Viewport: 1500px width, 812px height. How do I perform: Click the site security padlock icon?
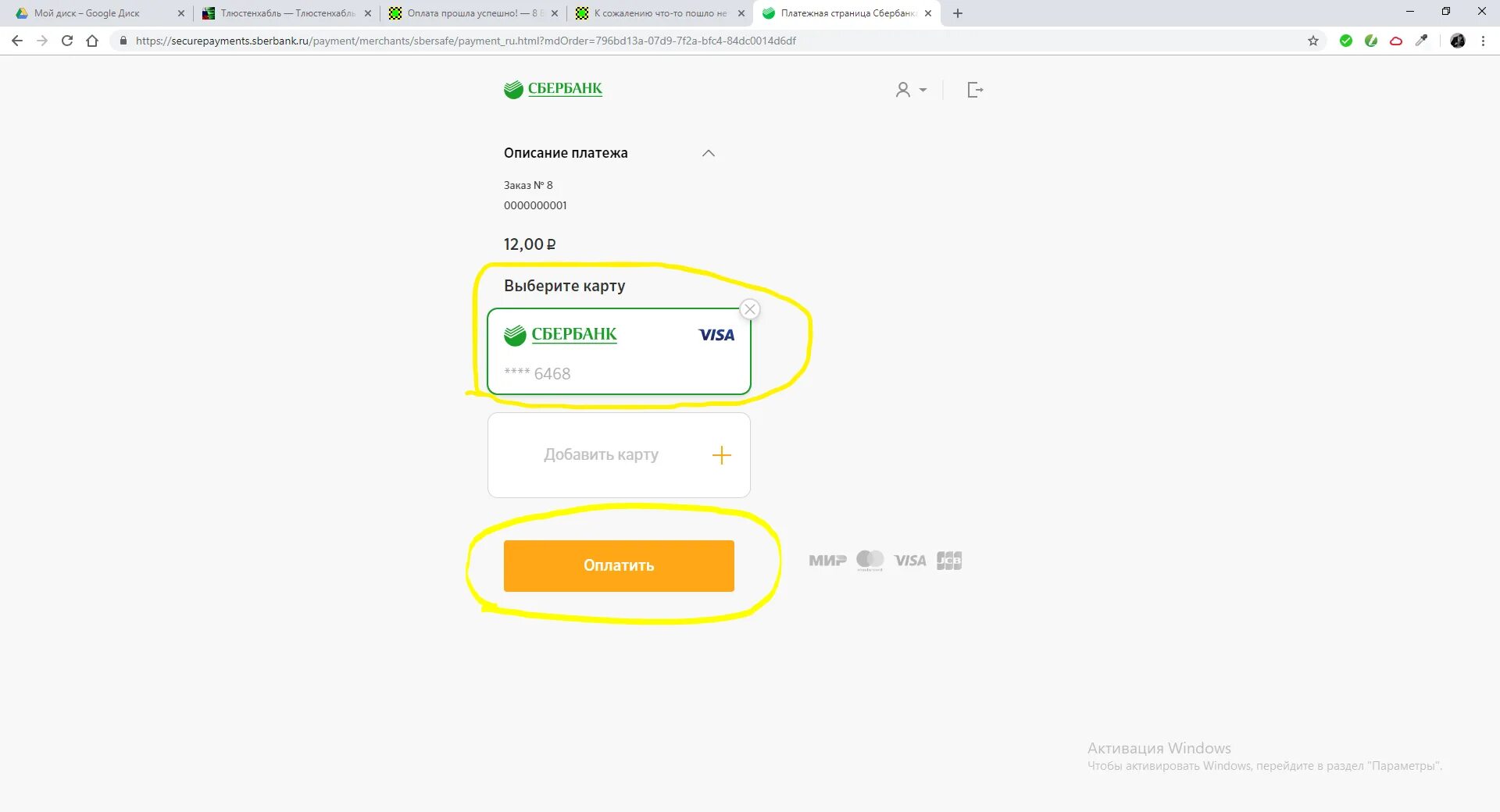pyautogui.click(x=123, y=41)
